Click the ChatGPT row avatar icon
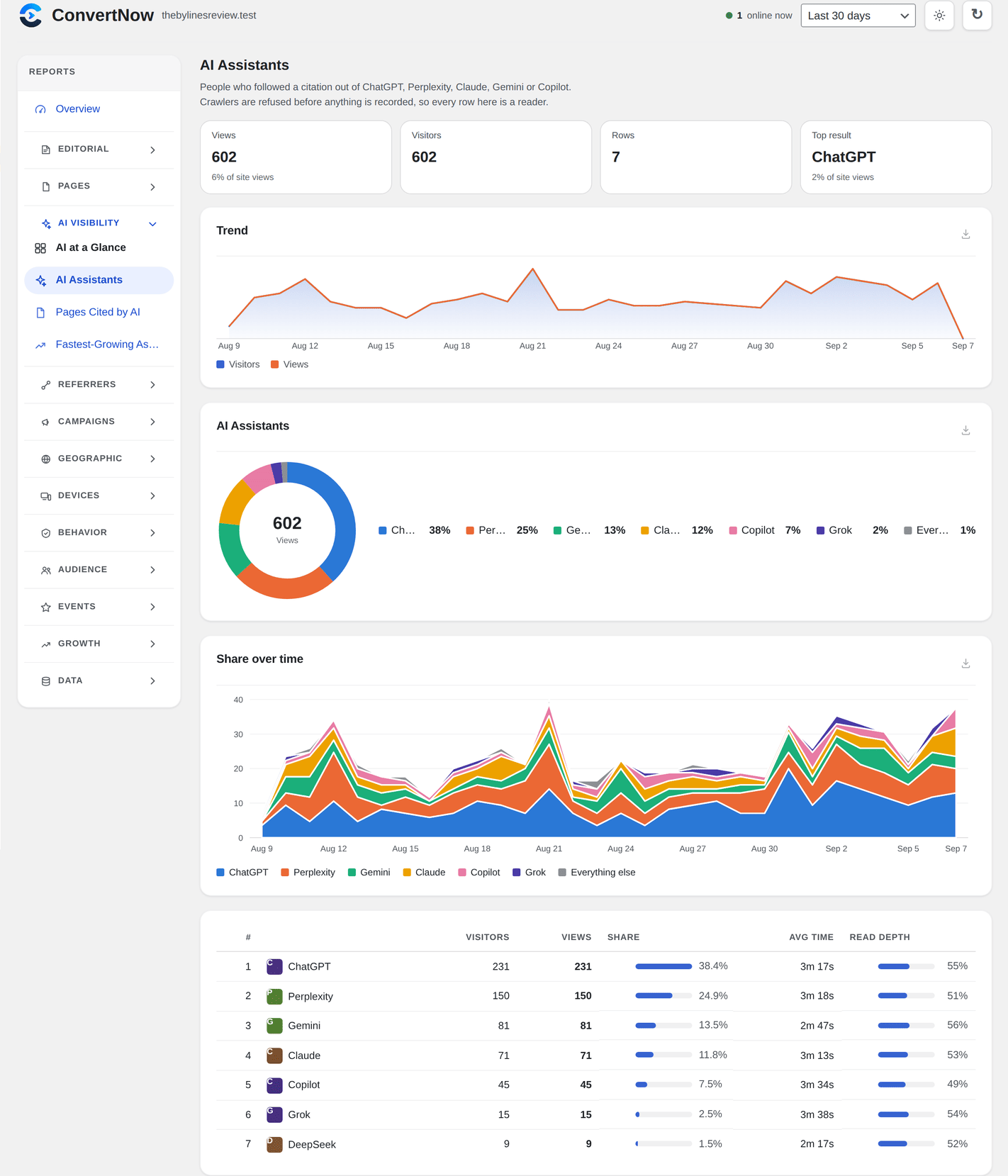The width and height of the screenshot is (1008, 1176). (x=274, y=966)
